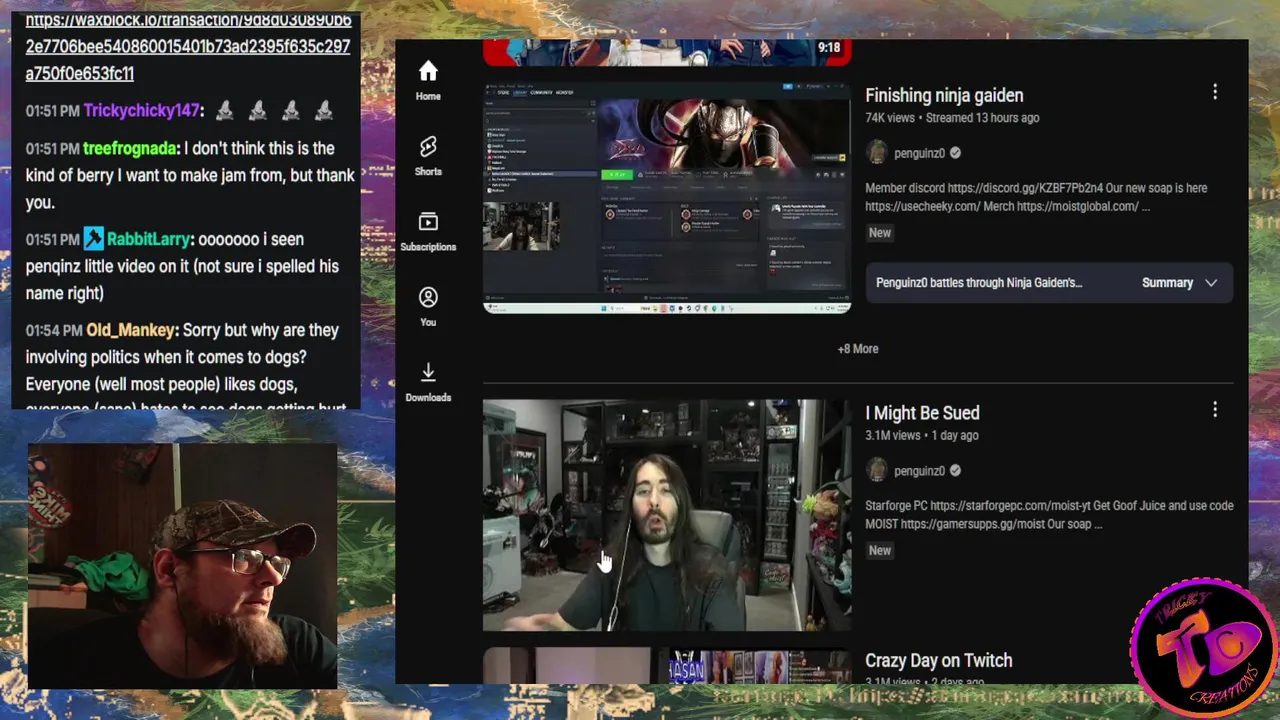Click penguinz0 avatar under I Might Be Sued

[877, 470]
